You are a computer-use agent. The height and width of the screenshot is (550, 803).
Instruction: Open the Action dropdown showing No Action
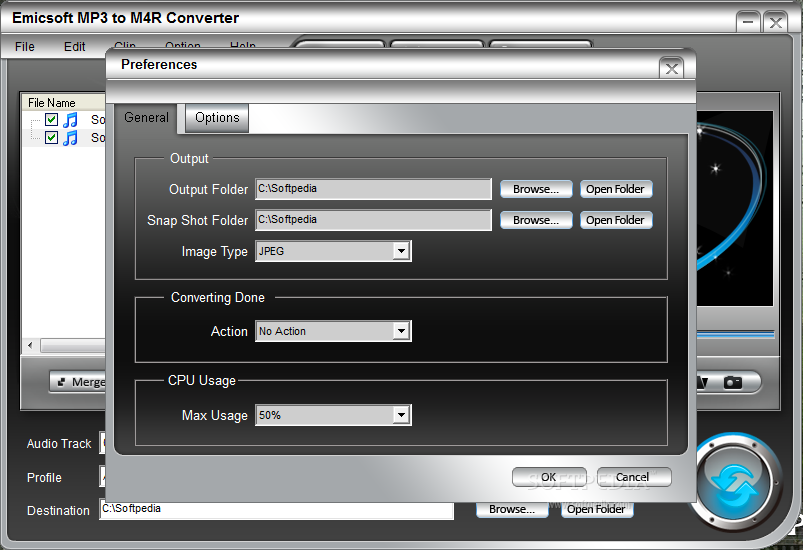coord(333,331)
